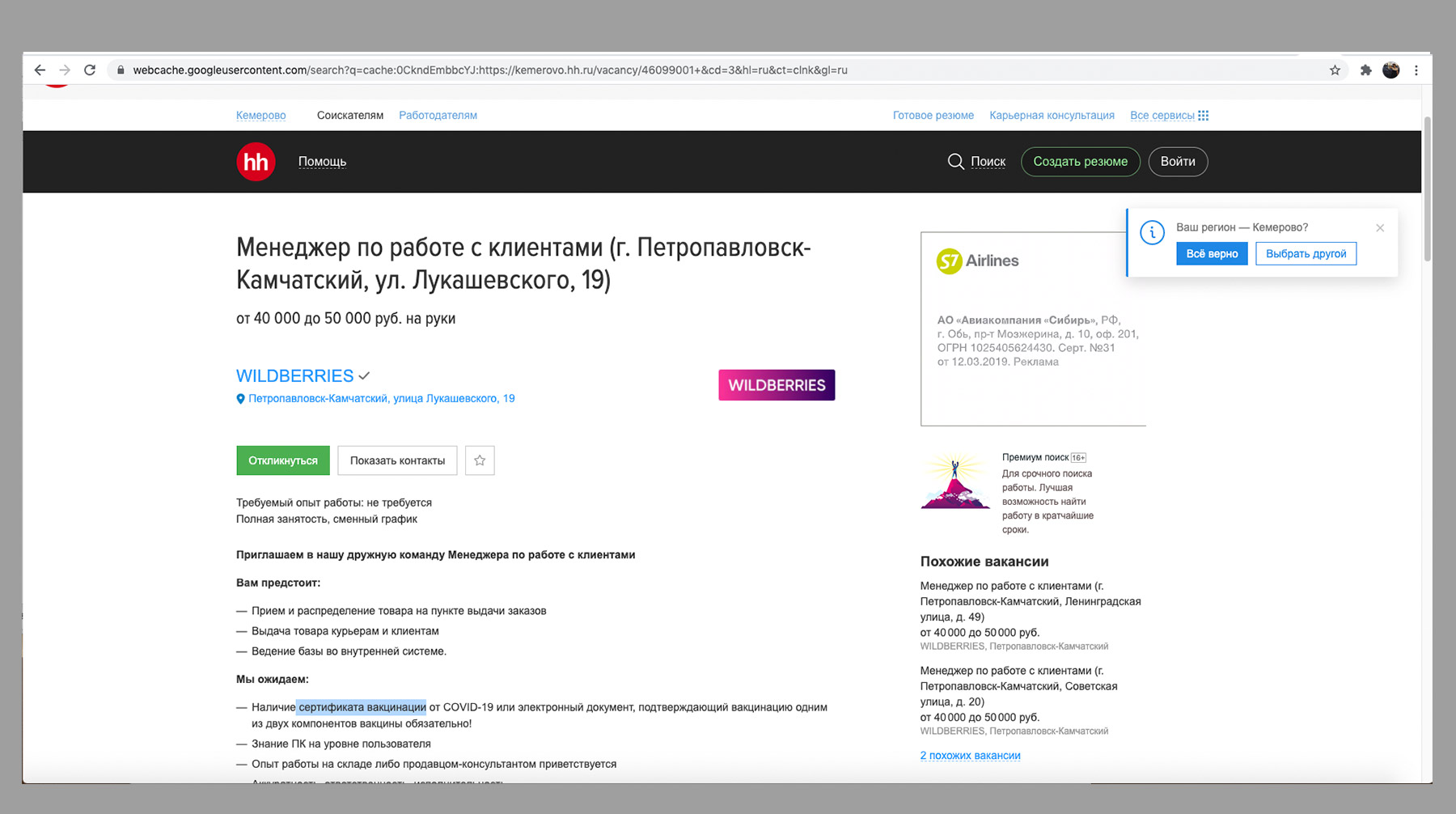Screen dimensions: 1456x814
Task: Click the text Полная занятость, сменный график
Action: [327, 519]
